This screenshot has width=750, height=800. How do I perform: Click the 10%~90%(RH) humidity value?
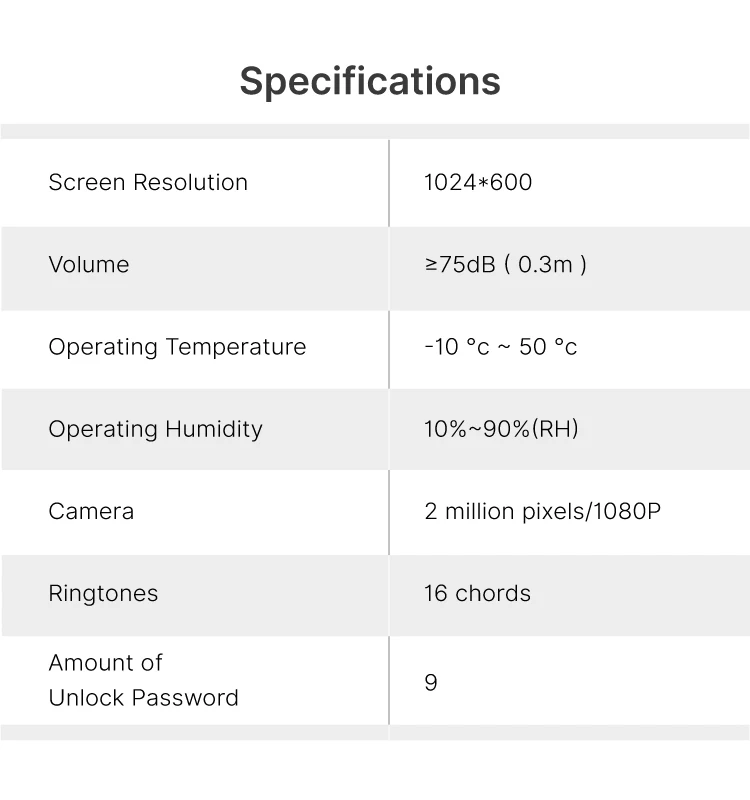coord(501,429)
